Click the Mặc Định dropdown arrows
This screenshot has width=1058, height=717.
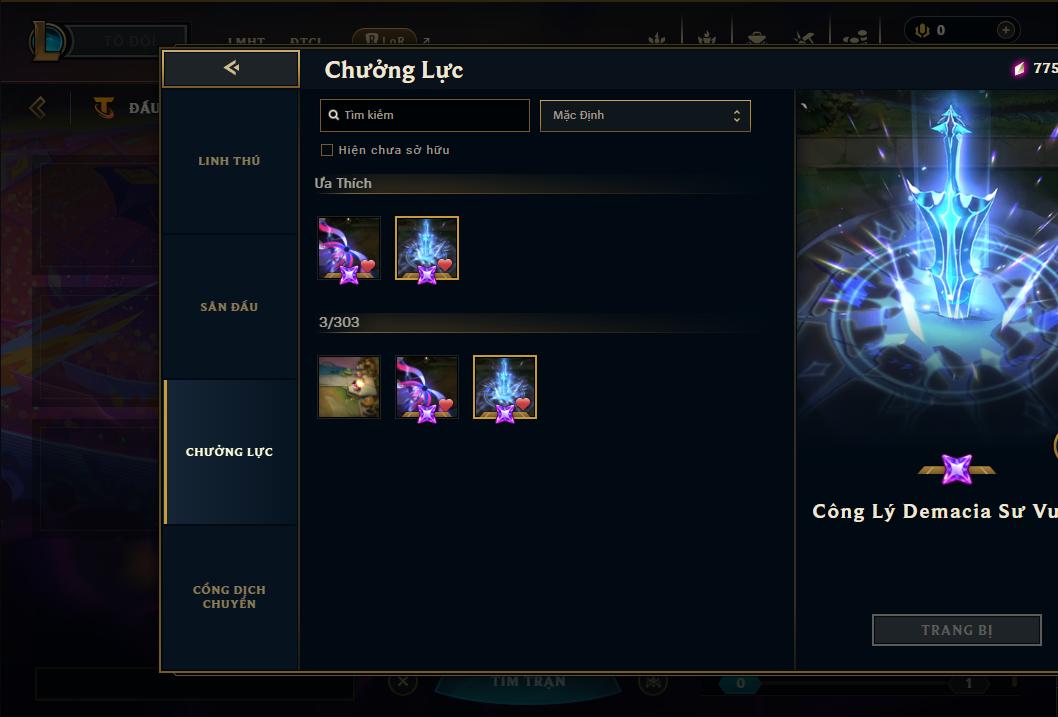point(737,116)
